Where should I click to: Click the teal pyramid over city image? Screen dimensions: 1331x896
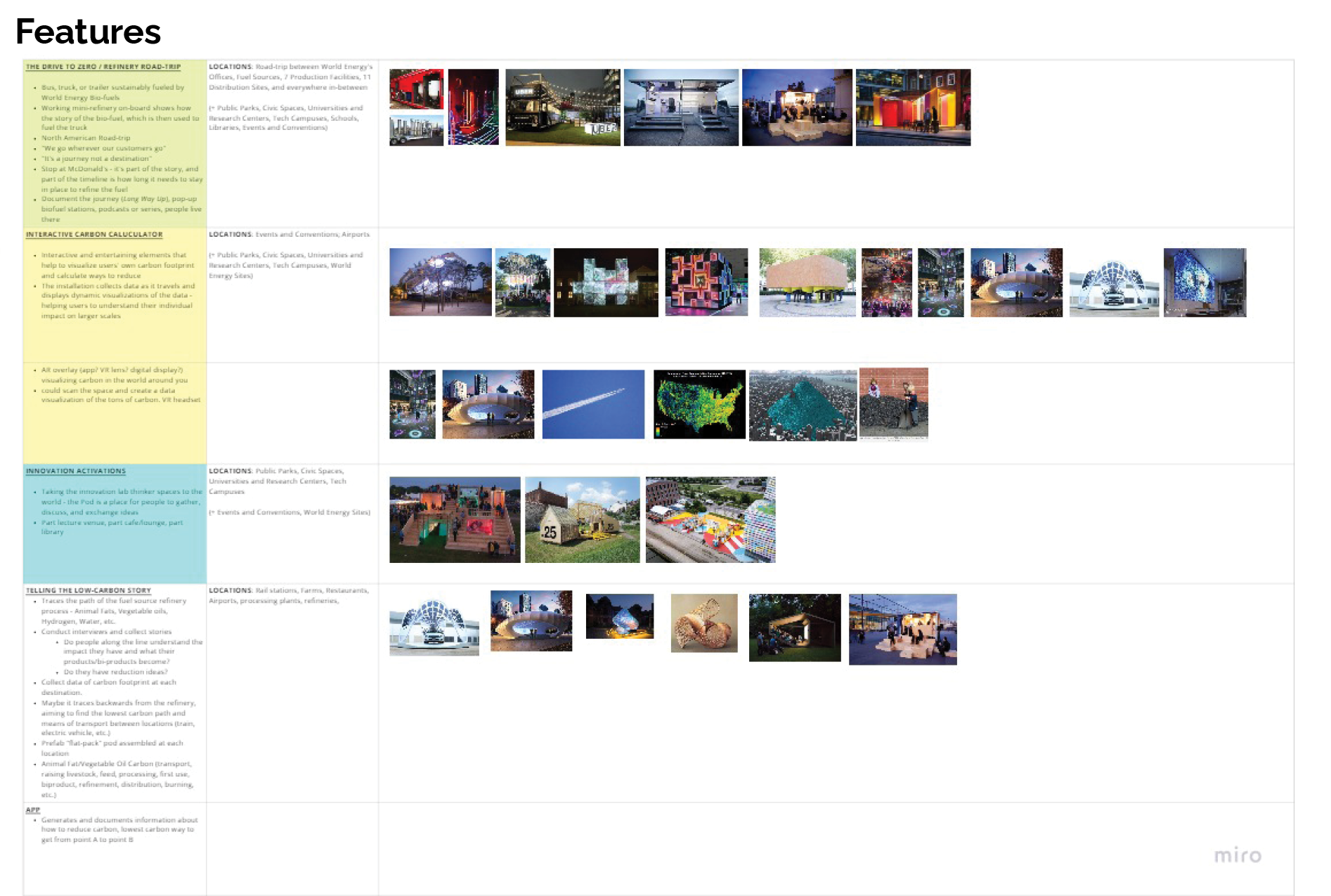pos(803,405)
